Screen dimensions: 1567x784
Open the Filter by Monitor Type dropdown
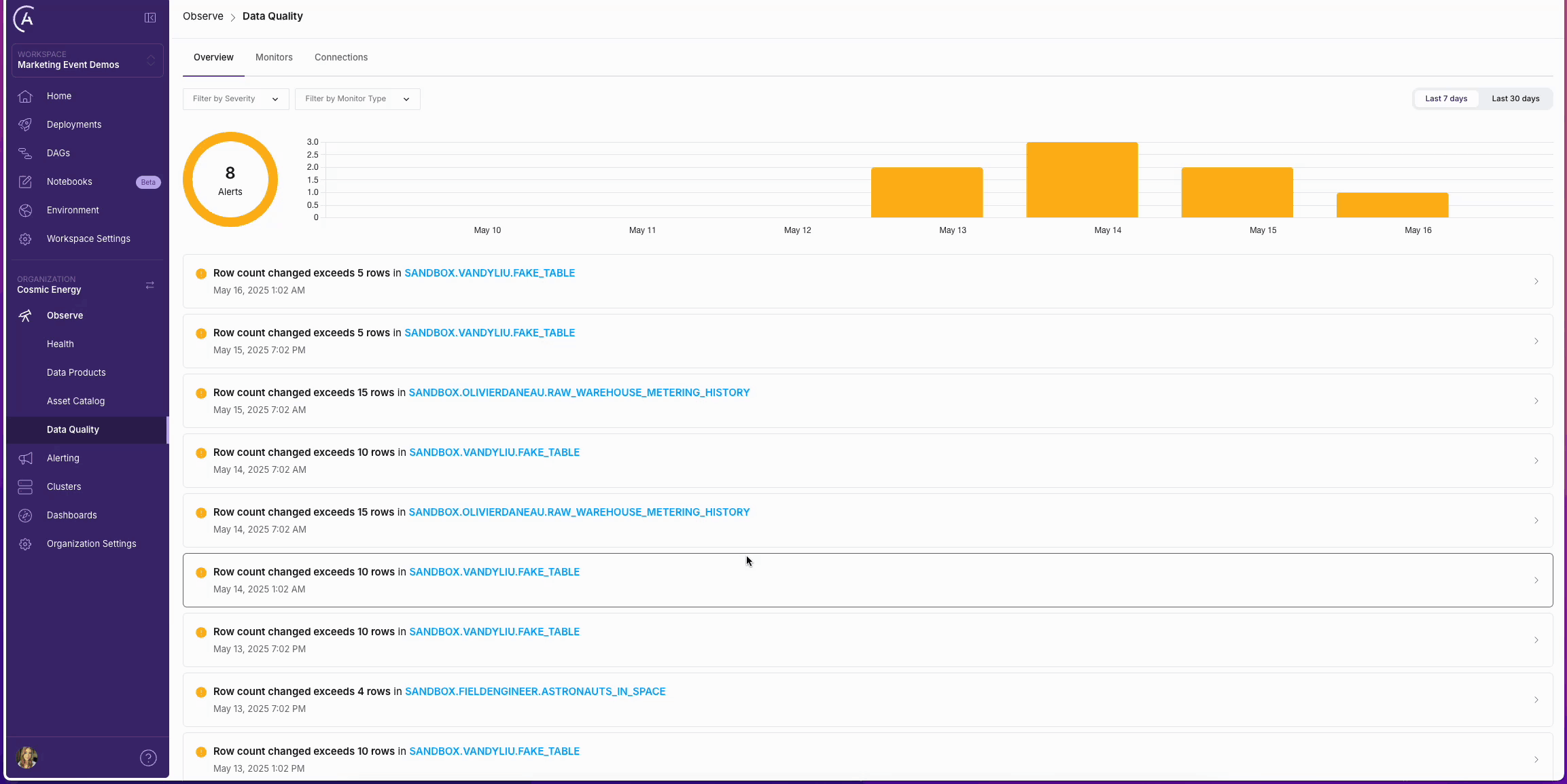coord(357,99)
